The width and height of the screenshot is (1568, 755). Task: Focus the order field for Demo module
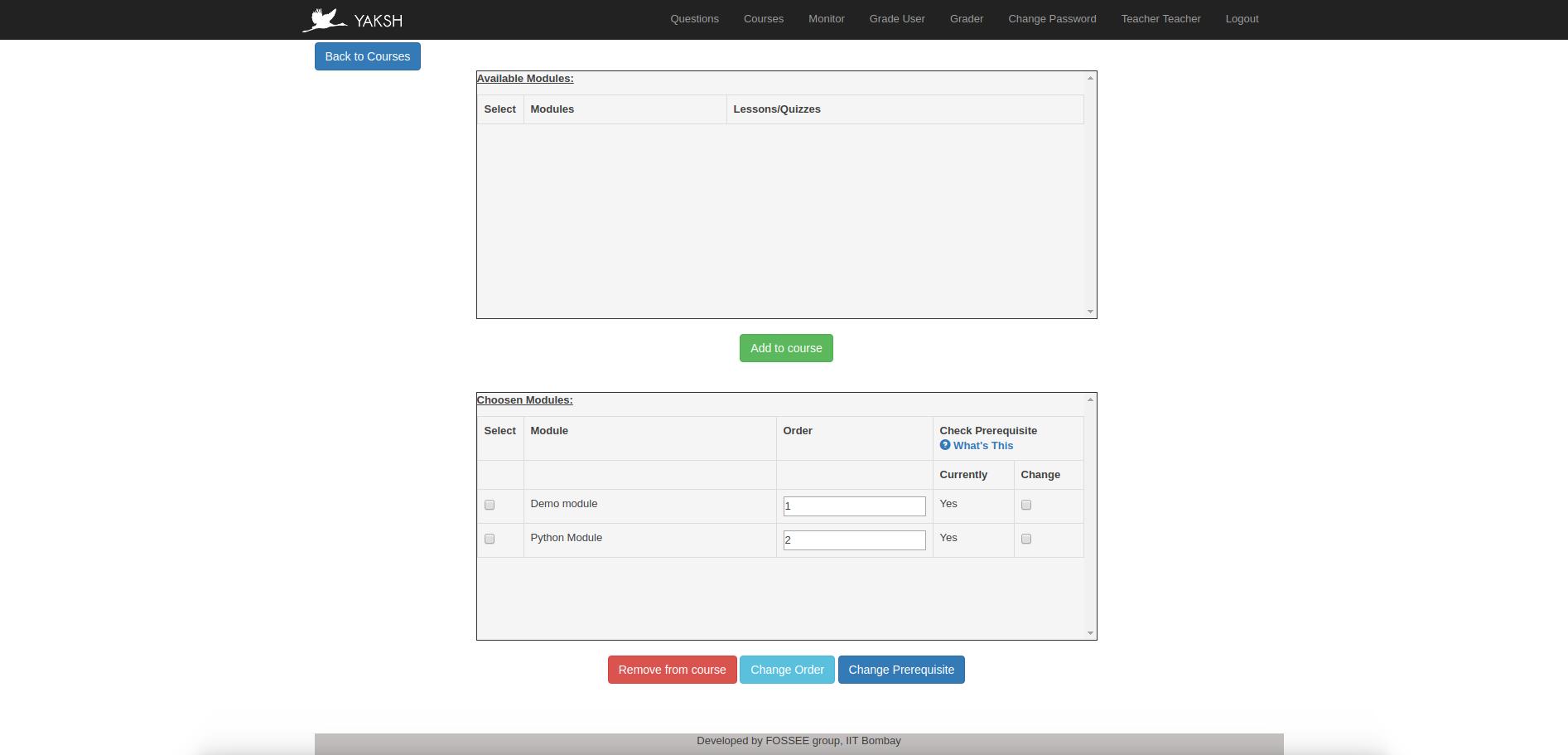pyautogui.click(x=854, y=506)
